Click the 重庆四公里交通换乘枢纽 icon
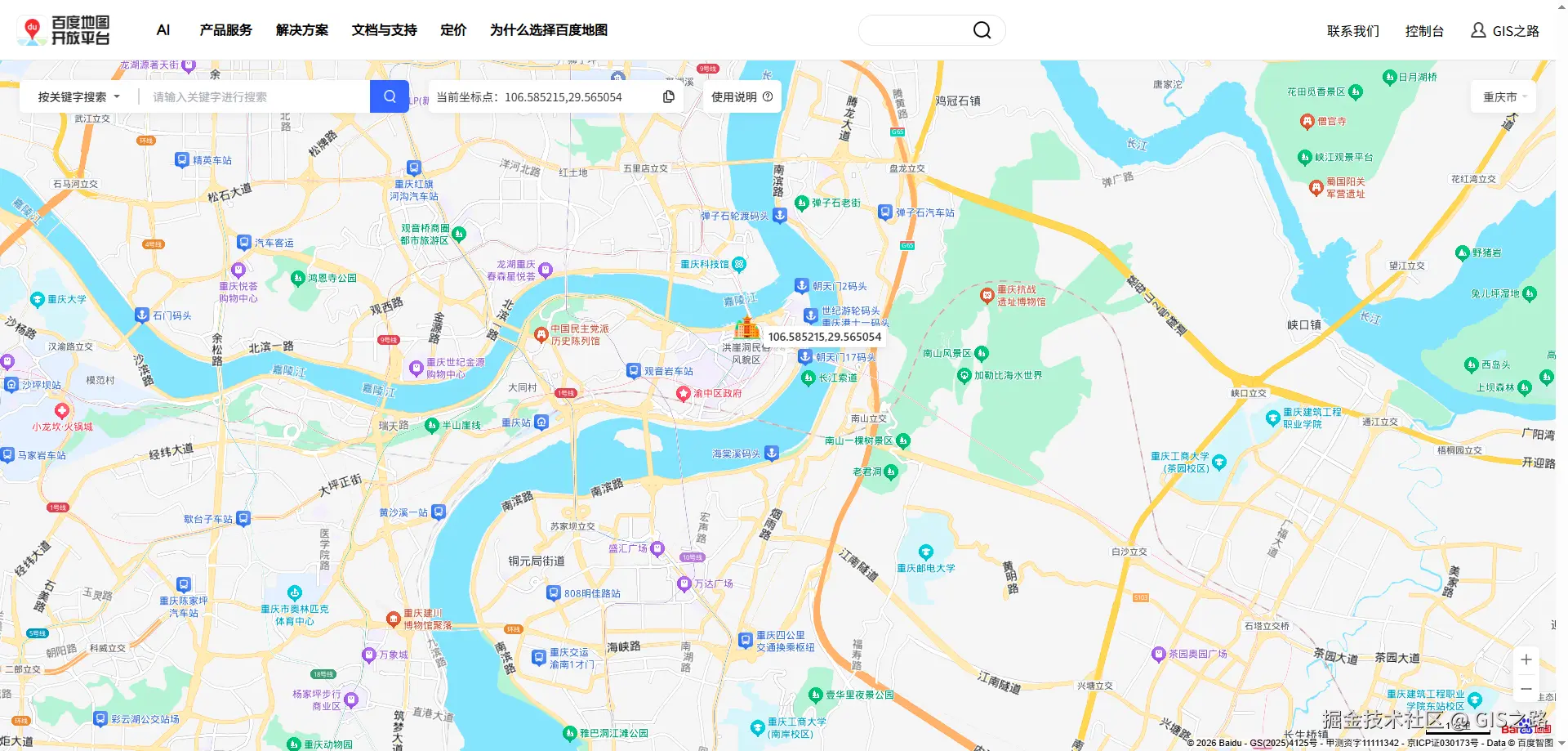Image resolution: width=1568 pixels, height=751 pixels. [x=746, y=641]
